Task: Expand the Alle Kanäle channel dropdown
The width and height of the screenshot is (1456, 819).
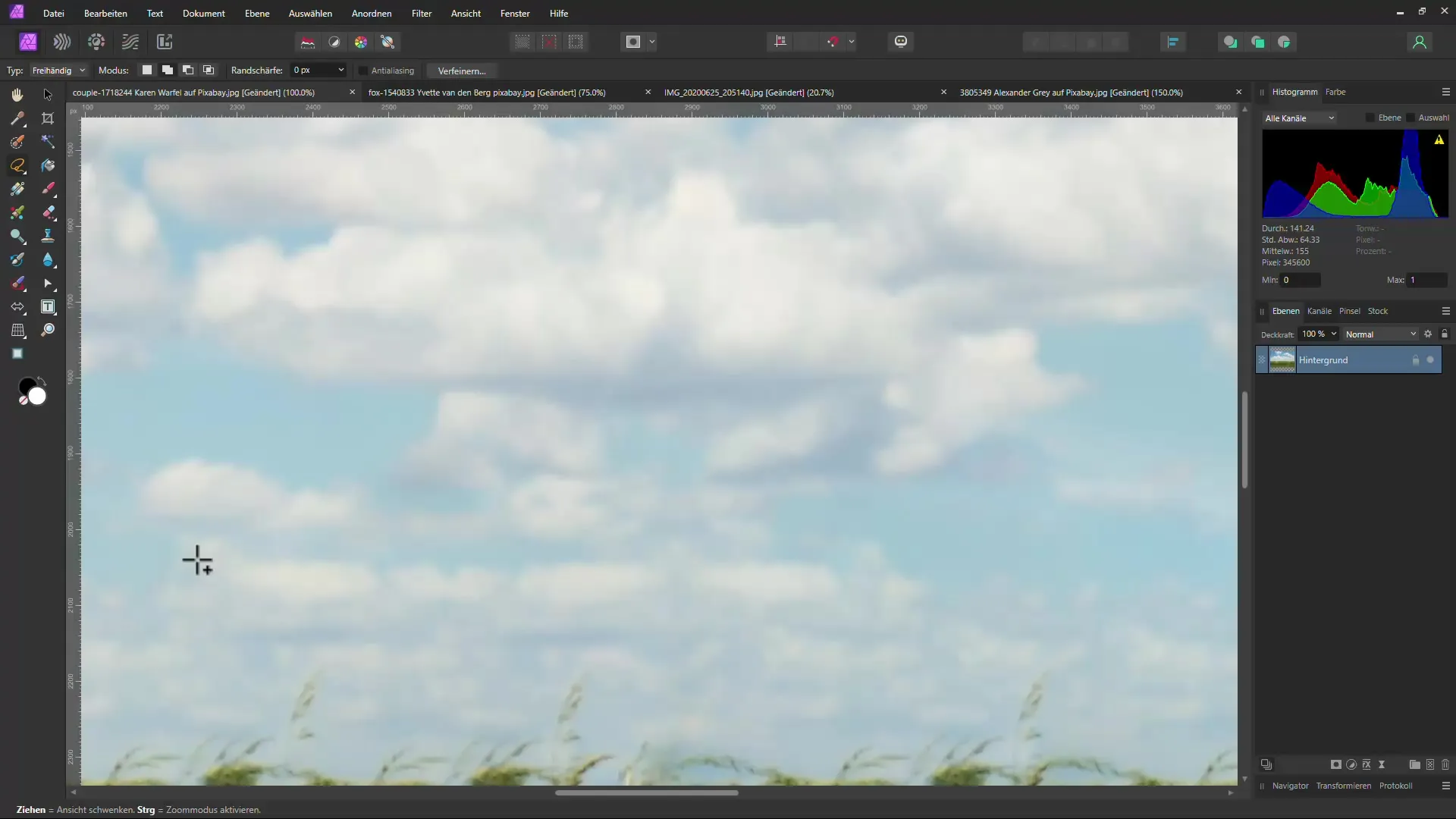Action: click(1300, 118)
